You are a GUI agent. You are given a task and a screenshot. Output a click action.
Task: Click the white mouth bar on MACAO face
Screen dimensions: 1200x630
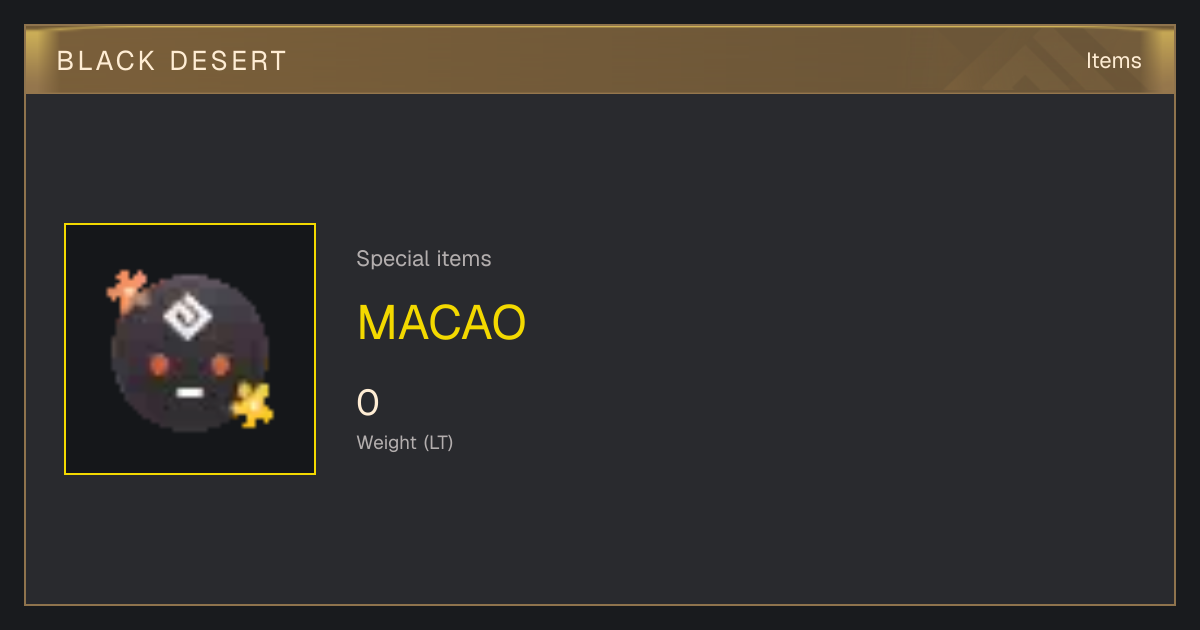click(189, 392)
